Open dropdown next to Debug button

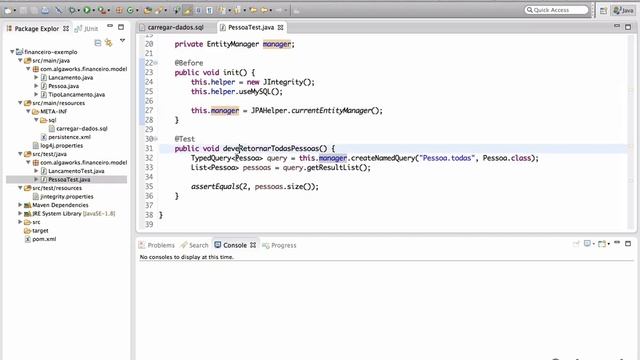pyautogui.click(x=79, y=11)
